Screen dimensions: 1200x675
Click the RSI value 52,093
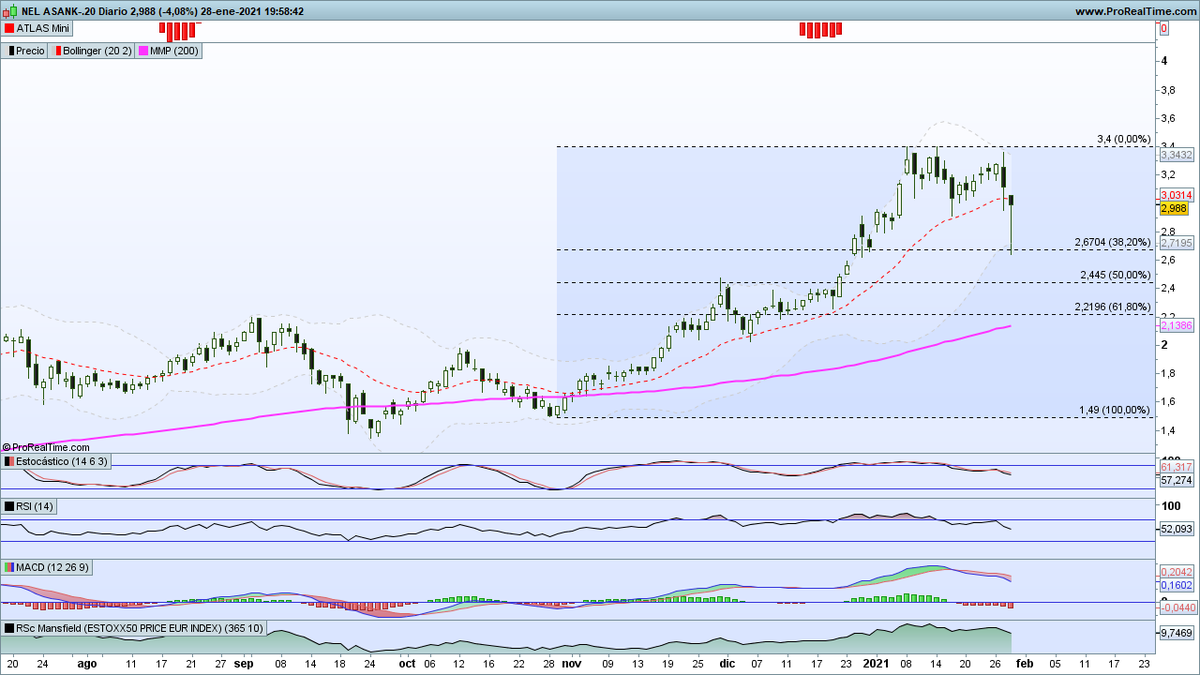coord(1177,528)
